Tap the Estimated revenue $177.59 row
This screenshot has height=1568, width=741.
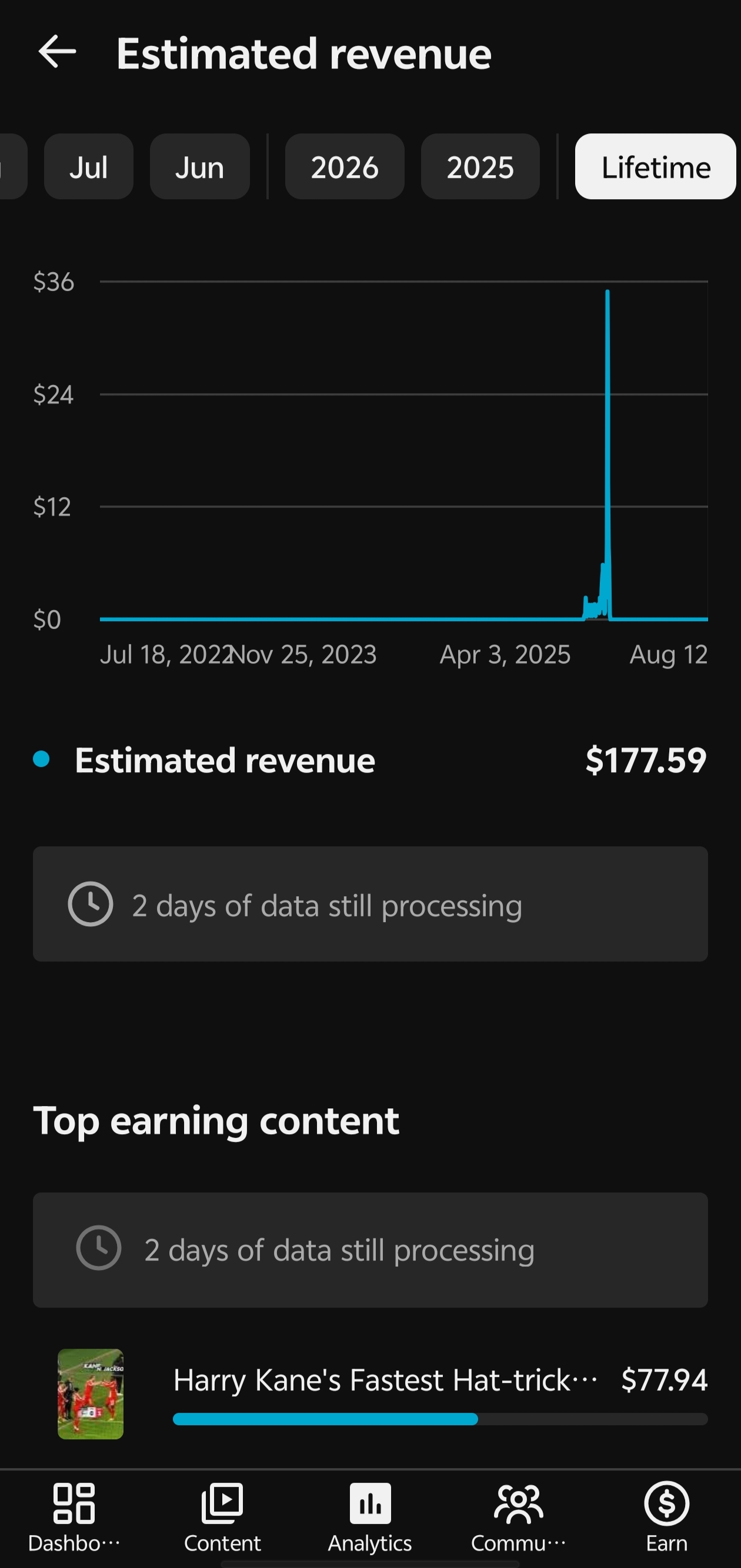pyautogui.click(x=370, y=760)
